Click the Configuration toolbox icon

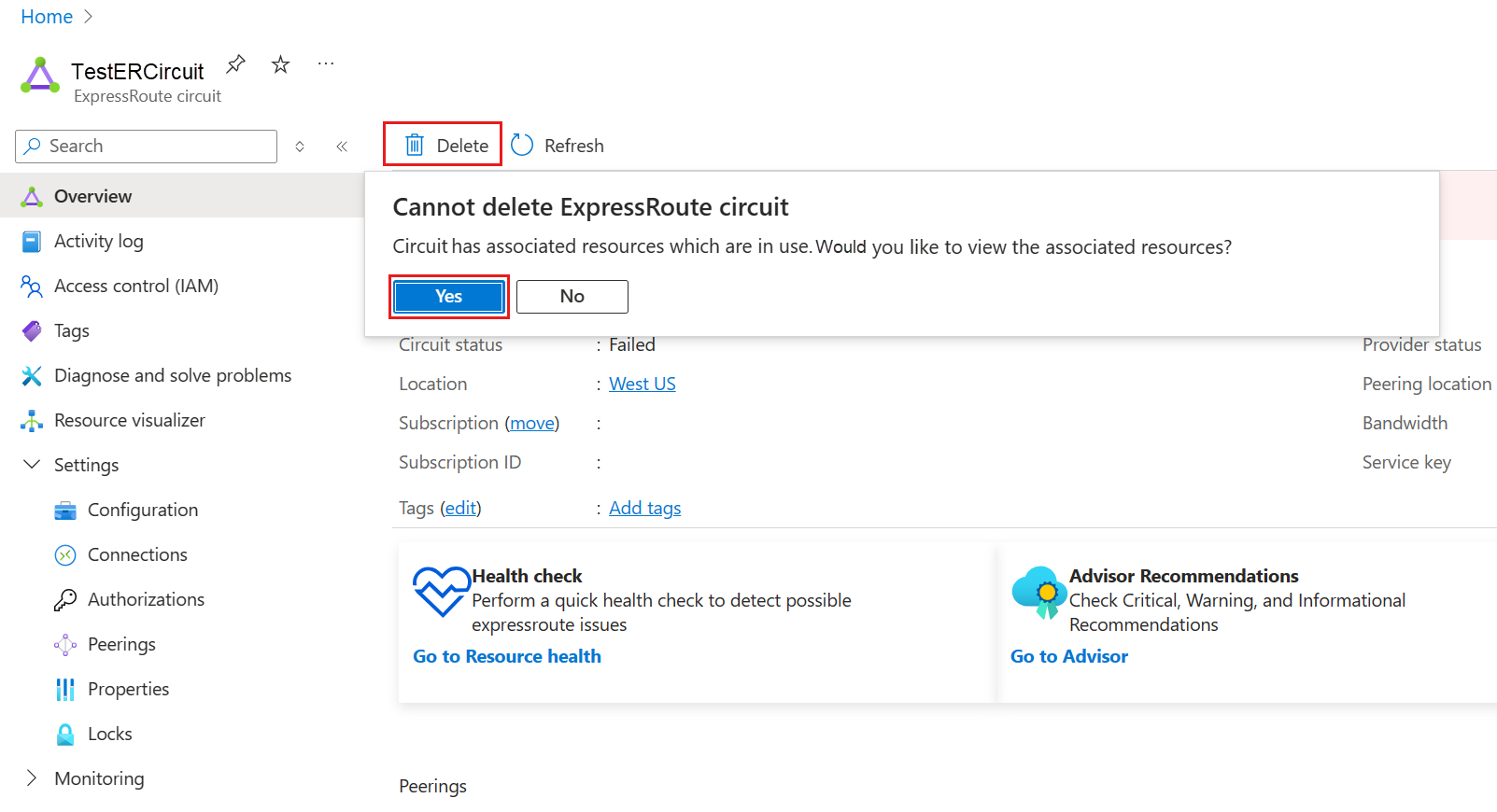[x=65, y=511]
